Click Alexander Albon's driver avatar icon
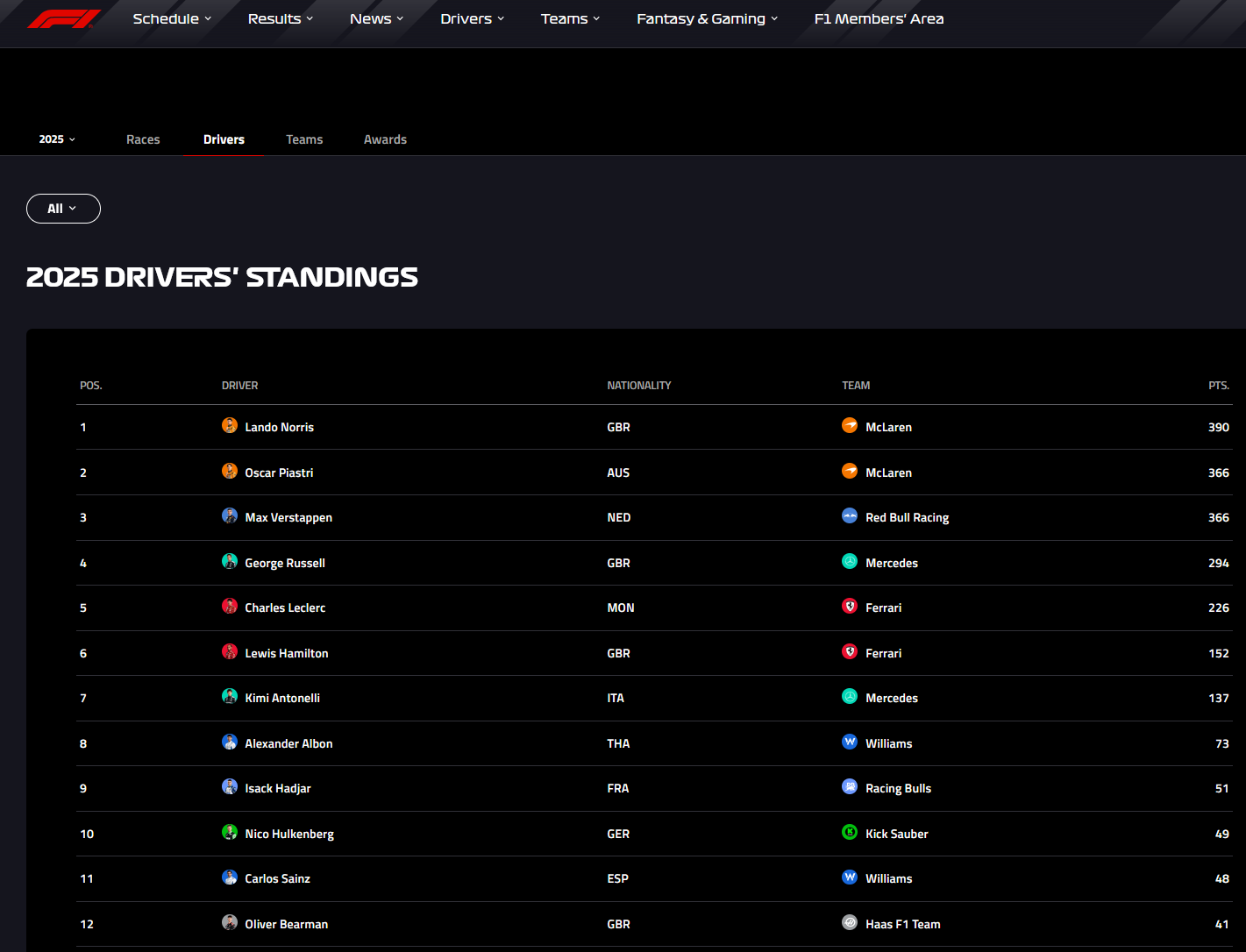 tap(230, 742)
